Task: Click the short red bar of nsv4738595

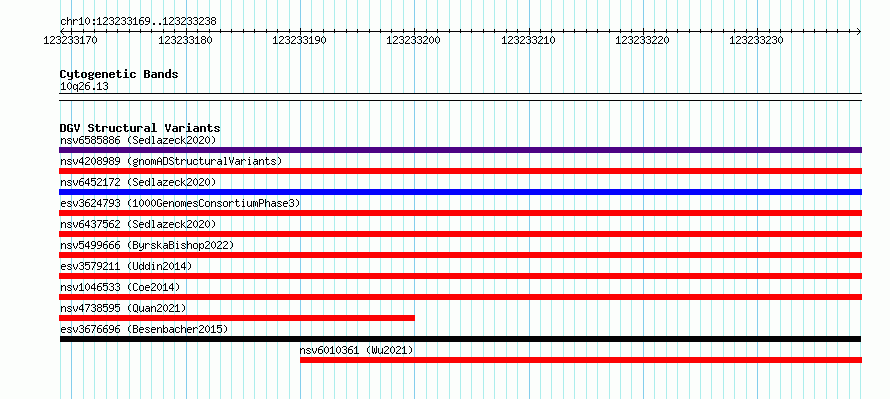Action: click(237, 318)
